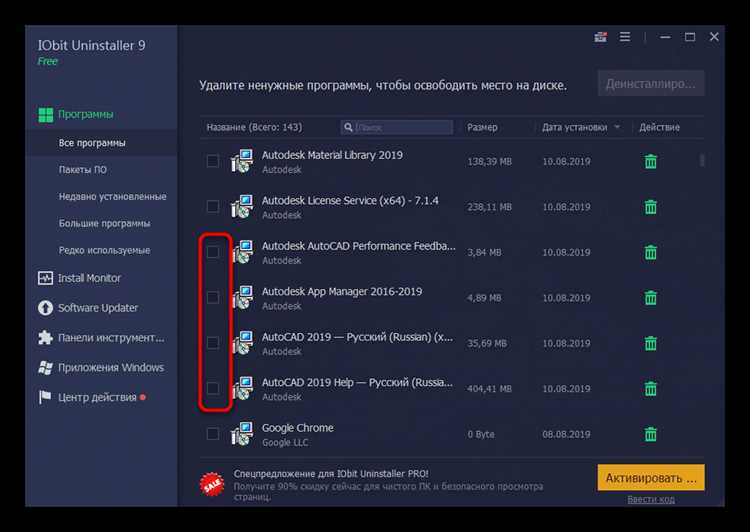Check Autodesk Material Library 2019 checkbox
This screenshot has width=750, height=532.
click(212, 161)
